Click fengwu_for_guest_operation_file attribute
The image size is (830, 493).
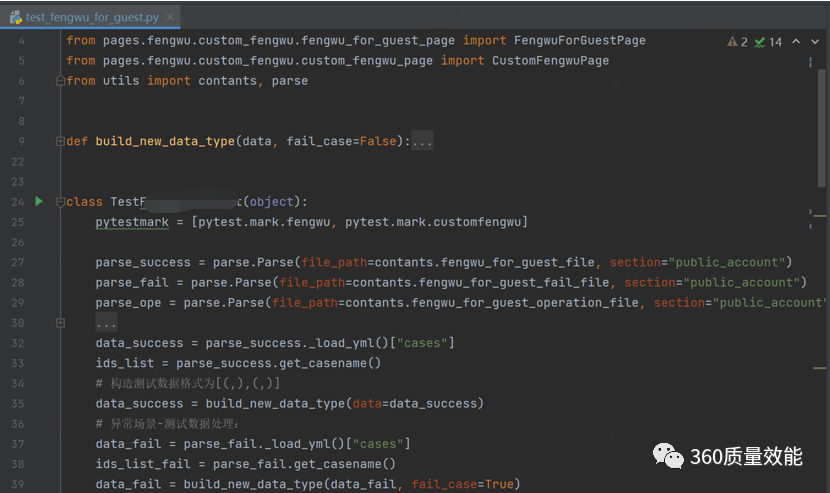[525, 302]
